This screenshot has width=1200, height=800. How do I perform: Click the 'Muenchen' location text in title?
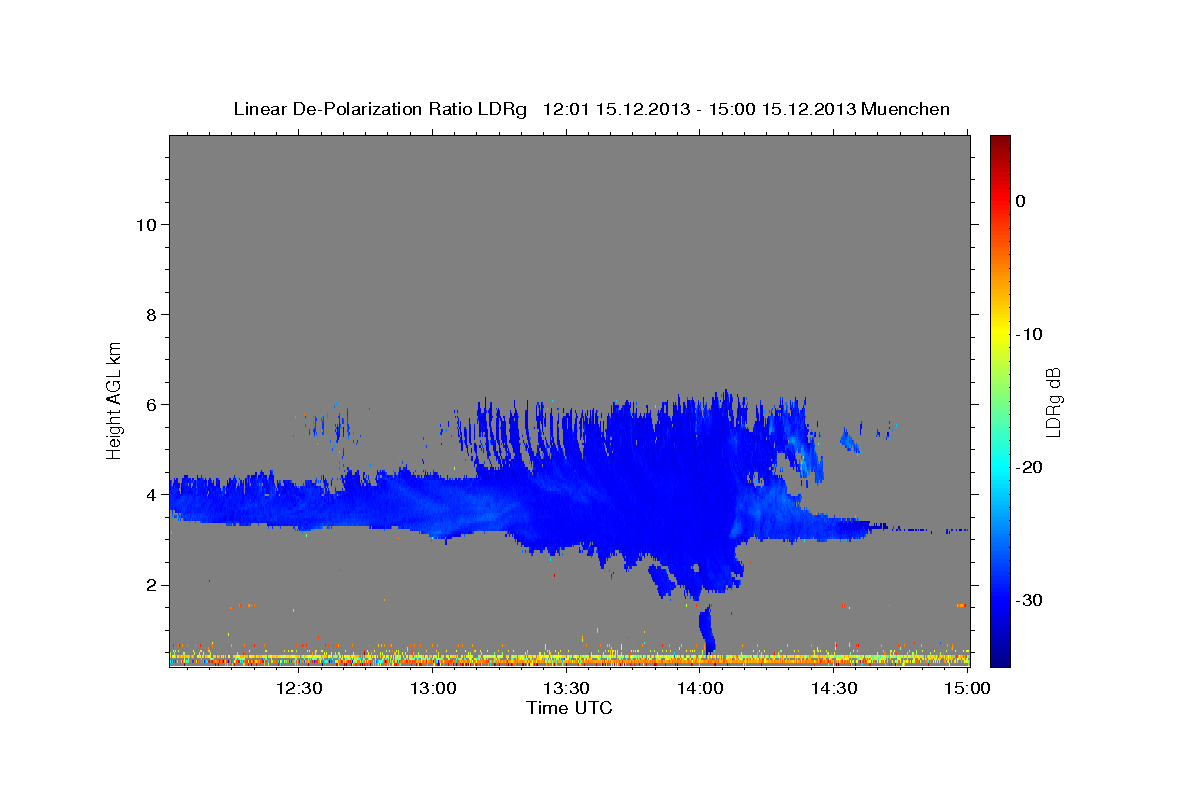905,109
